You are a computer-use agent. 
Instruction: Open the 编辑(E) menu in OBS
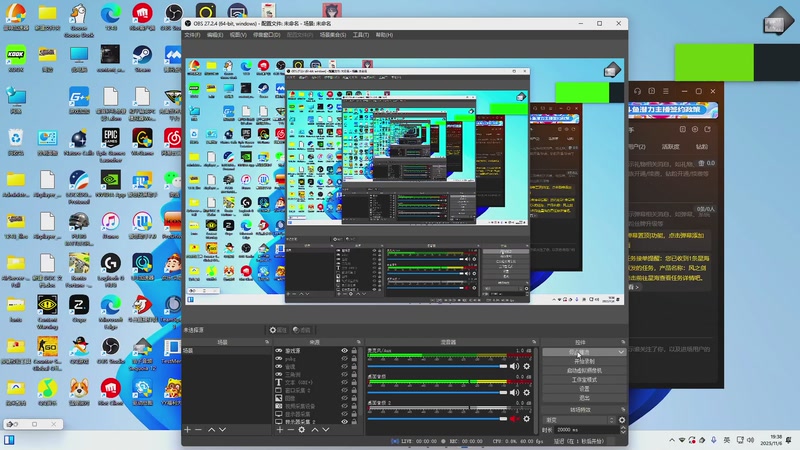tap(215, 35)
